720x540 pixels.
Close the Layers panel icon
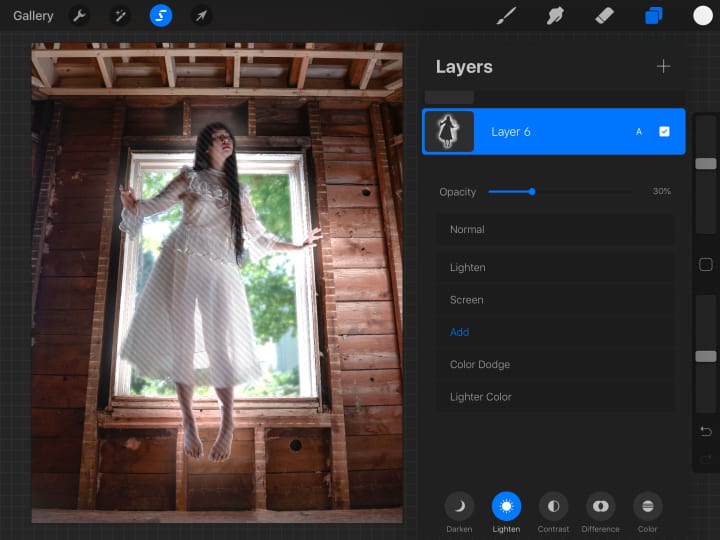[653, 16]
